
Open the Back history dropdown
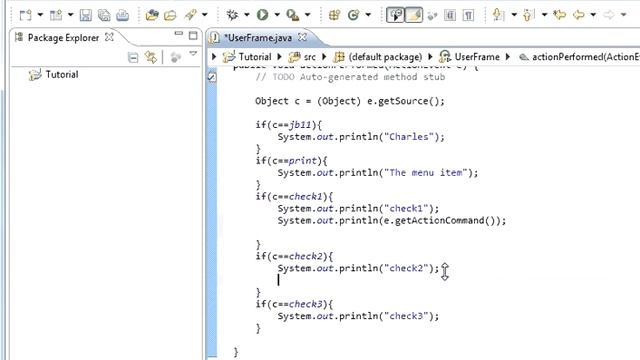pyautogui.click(x=593, y=15)
